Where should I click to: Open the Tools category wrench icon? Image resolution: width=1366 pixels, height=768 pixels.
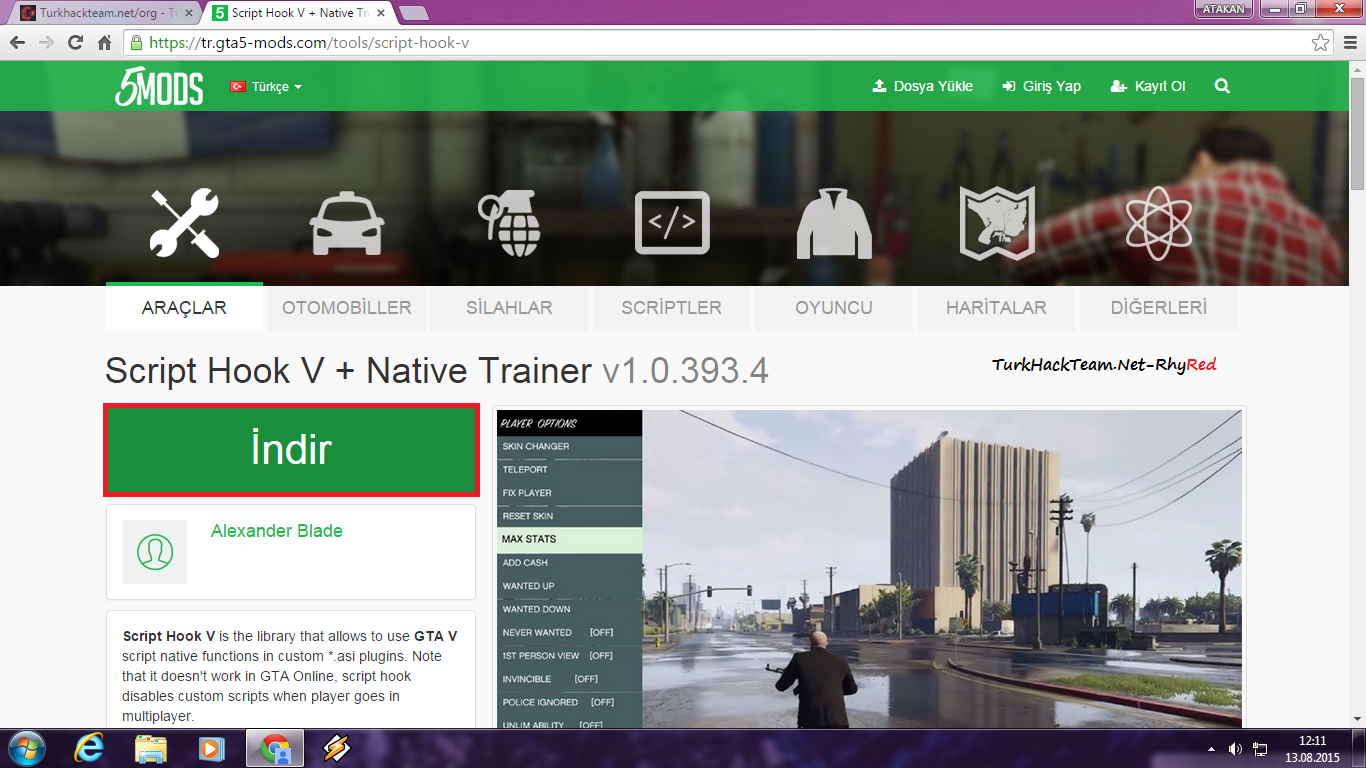click(185, 224)
